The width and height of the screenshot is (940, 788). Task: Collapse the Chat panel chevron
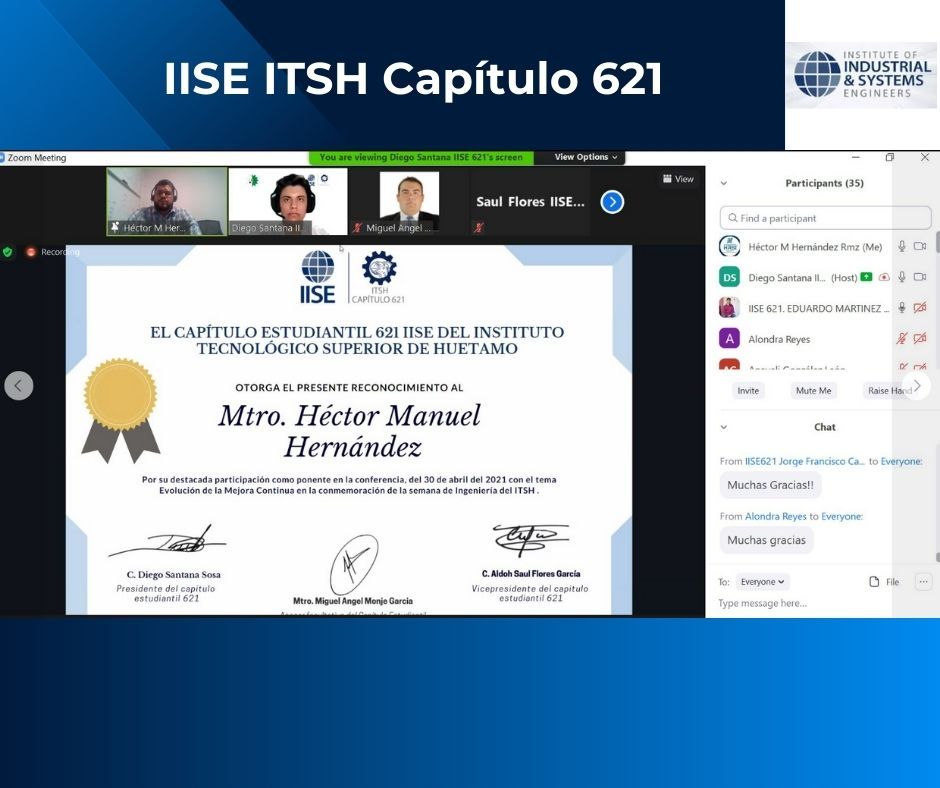point(724,427)
